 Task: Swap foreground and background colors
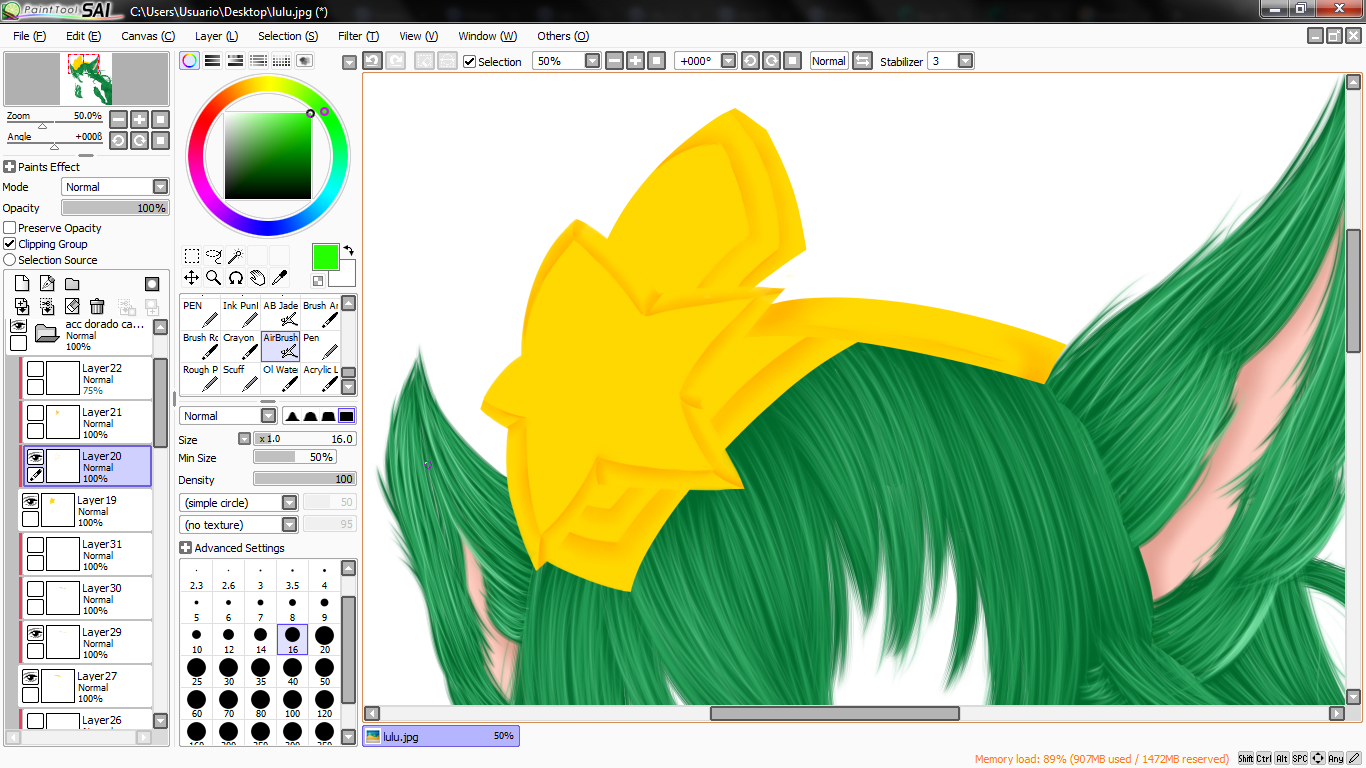tap(348, 250)
